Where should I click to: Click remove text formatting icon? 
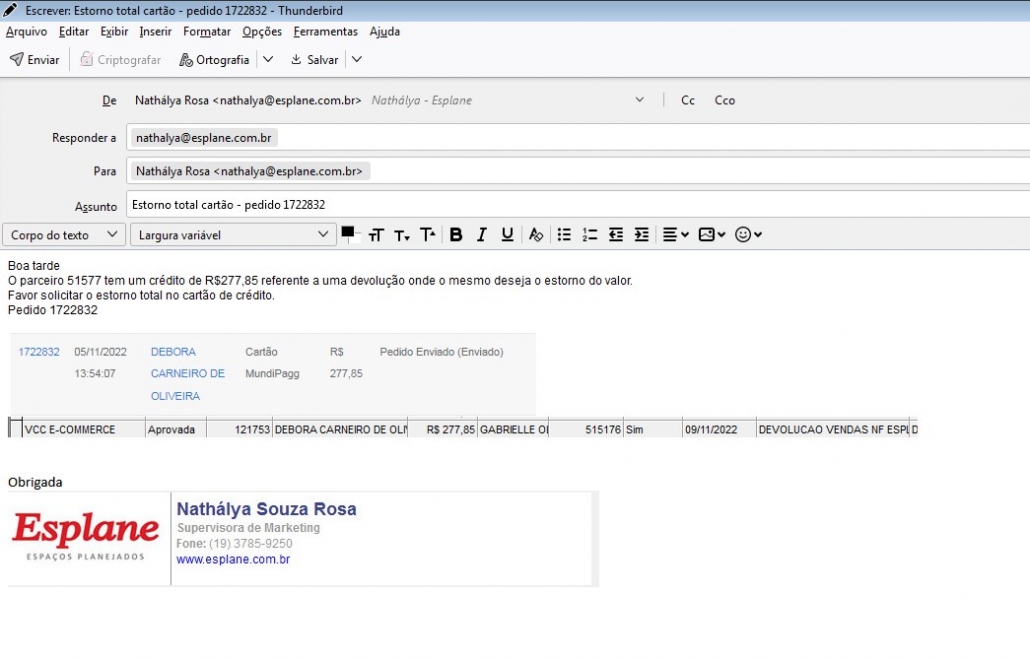pyautogui.click(x=536, y=235)
